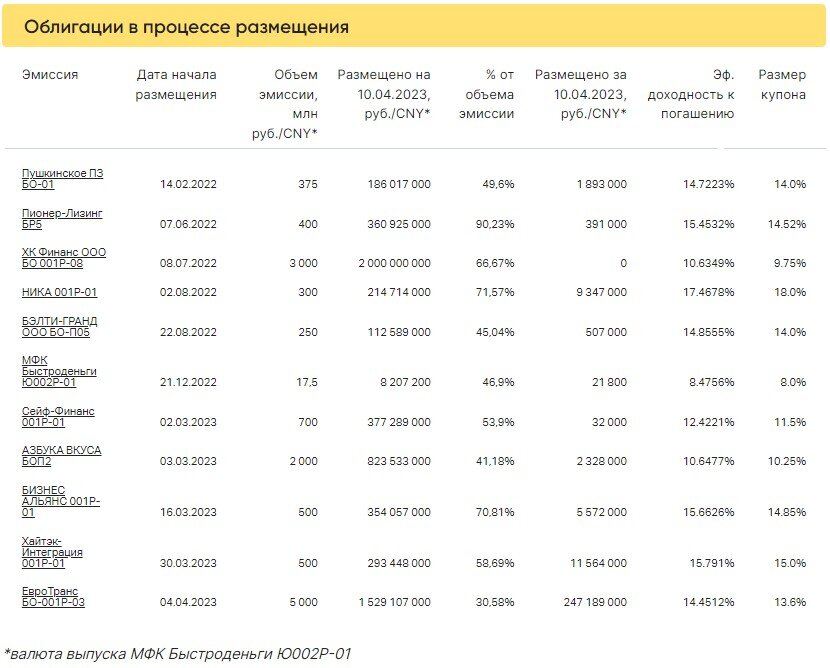Click the Эмиссия column header

tap(50, 75)
